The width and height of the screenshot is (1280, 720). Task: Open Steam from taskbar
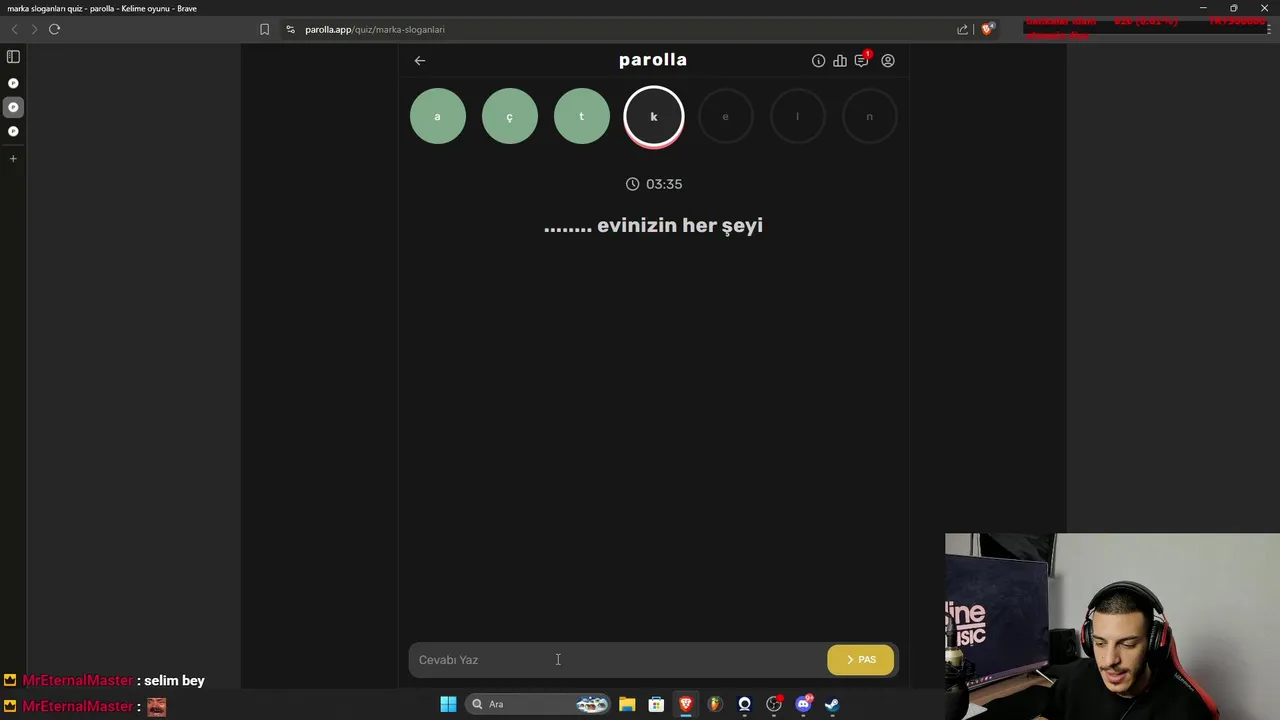[832, 704]
